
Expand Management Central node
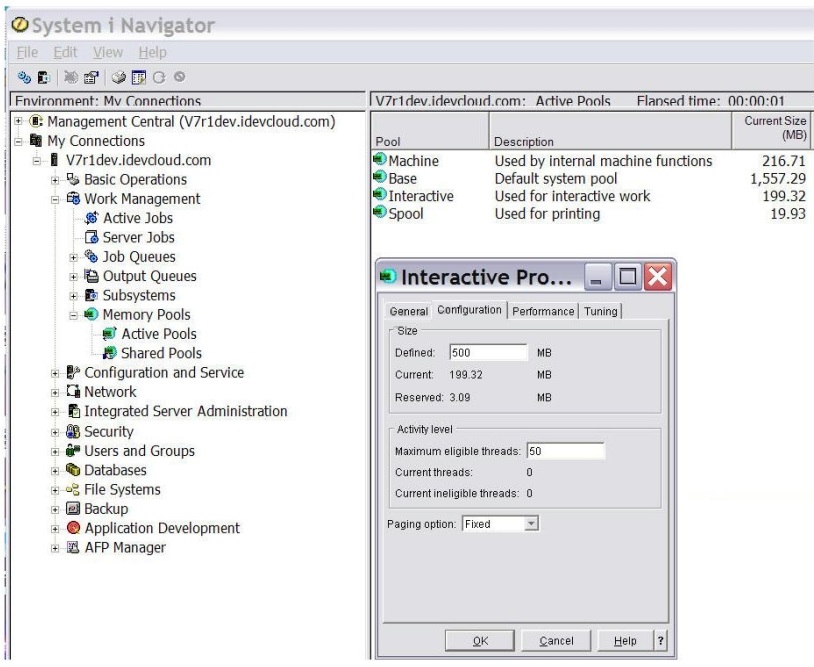click(x=18, y=121)
